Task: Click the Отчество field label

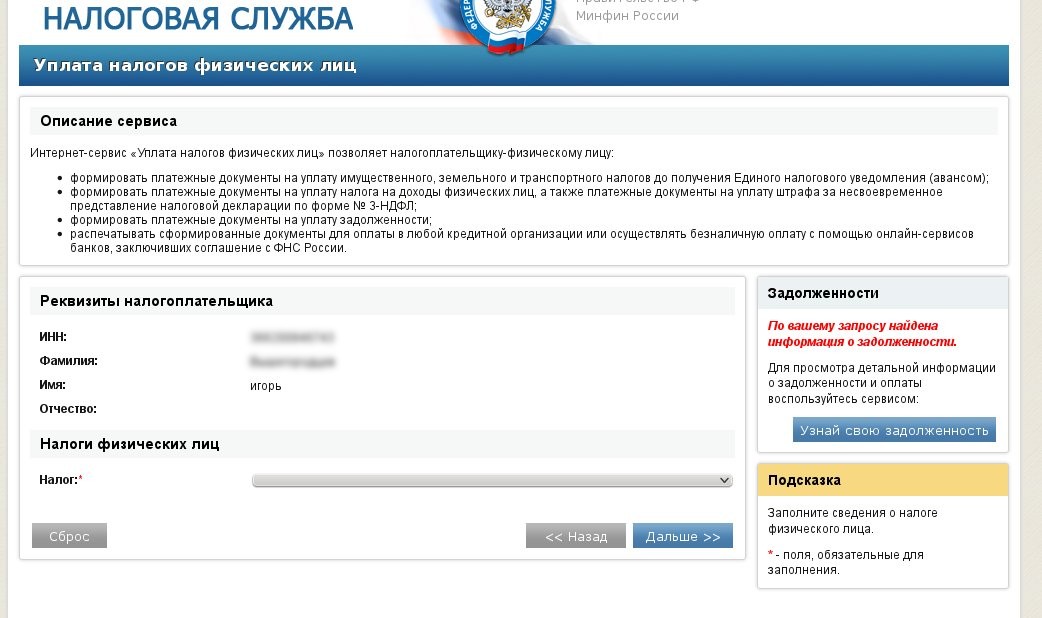Action: coord(68,409)
